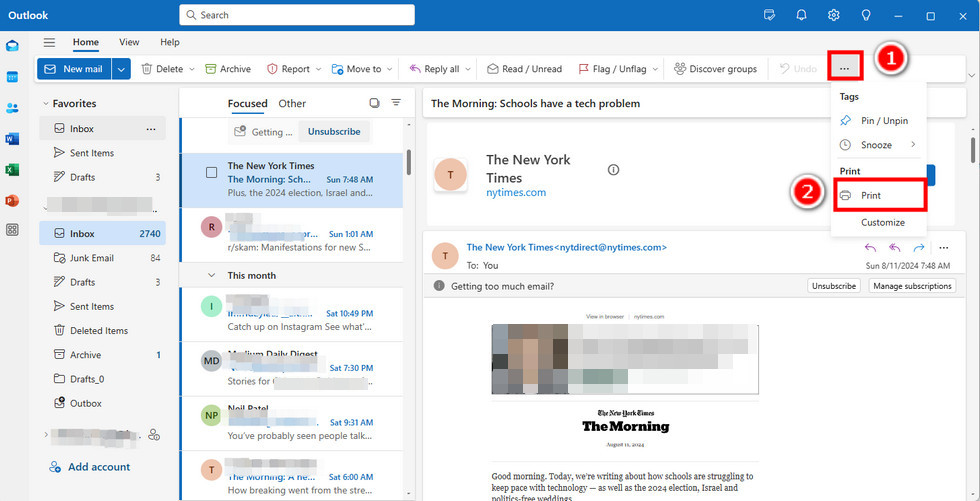The height and width of the screenshot is (501, 980).
Task: Open the Calendar icon in left rail
Action: 12,77
